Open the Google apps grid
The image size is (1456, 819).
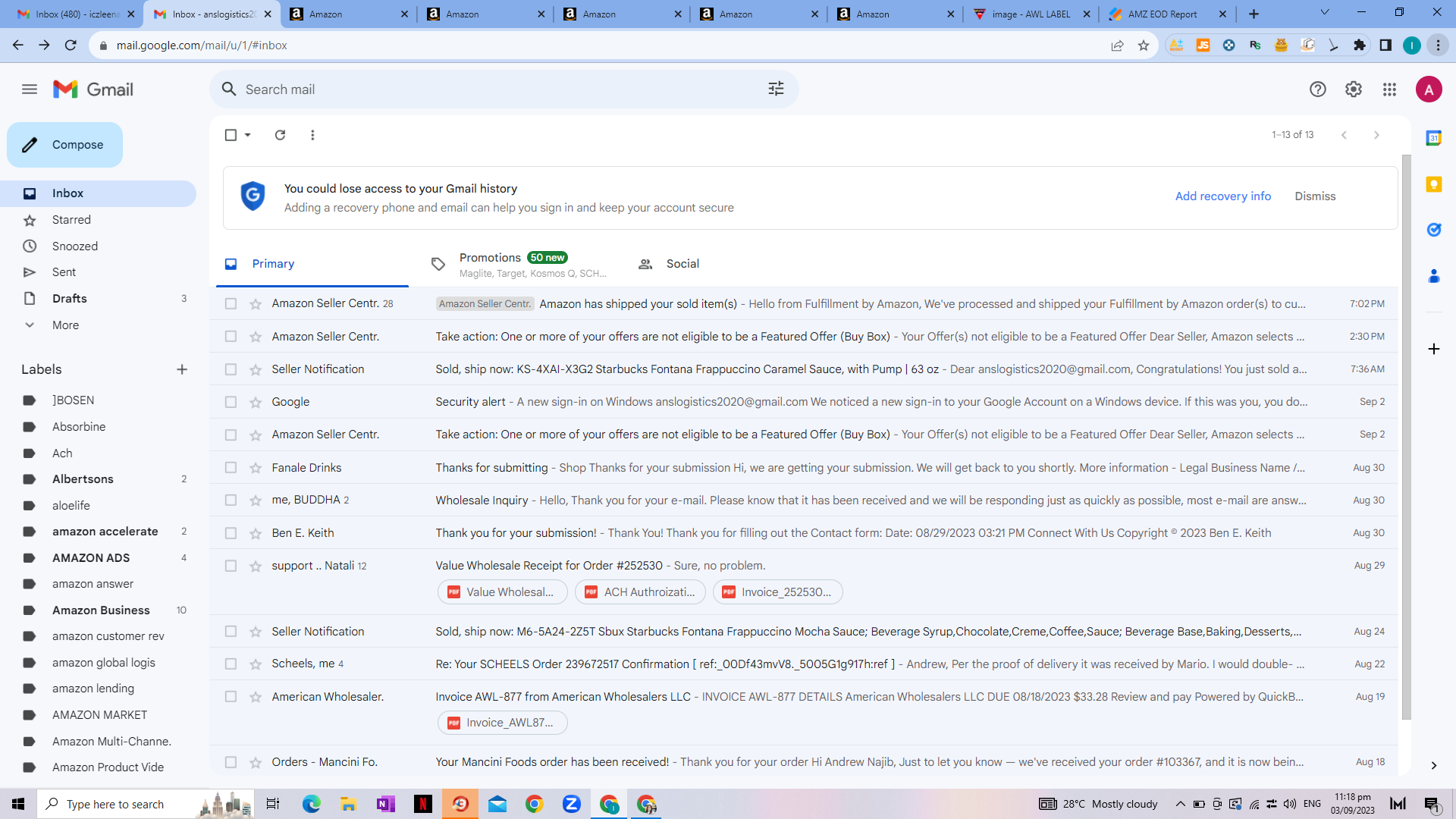coord(1389,89)
